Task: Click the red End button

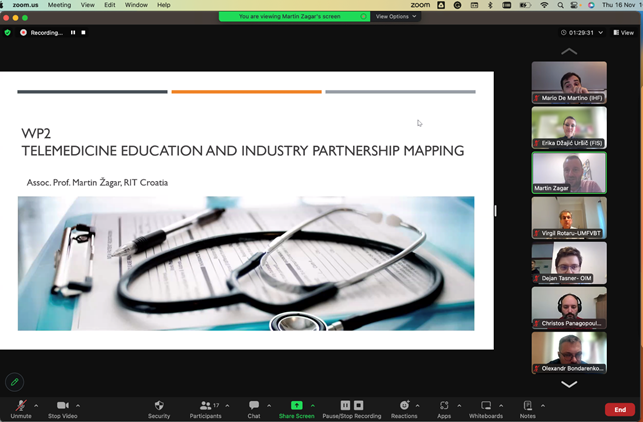Action: [619, 410]
